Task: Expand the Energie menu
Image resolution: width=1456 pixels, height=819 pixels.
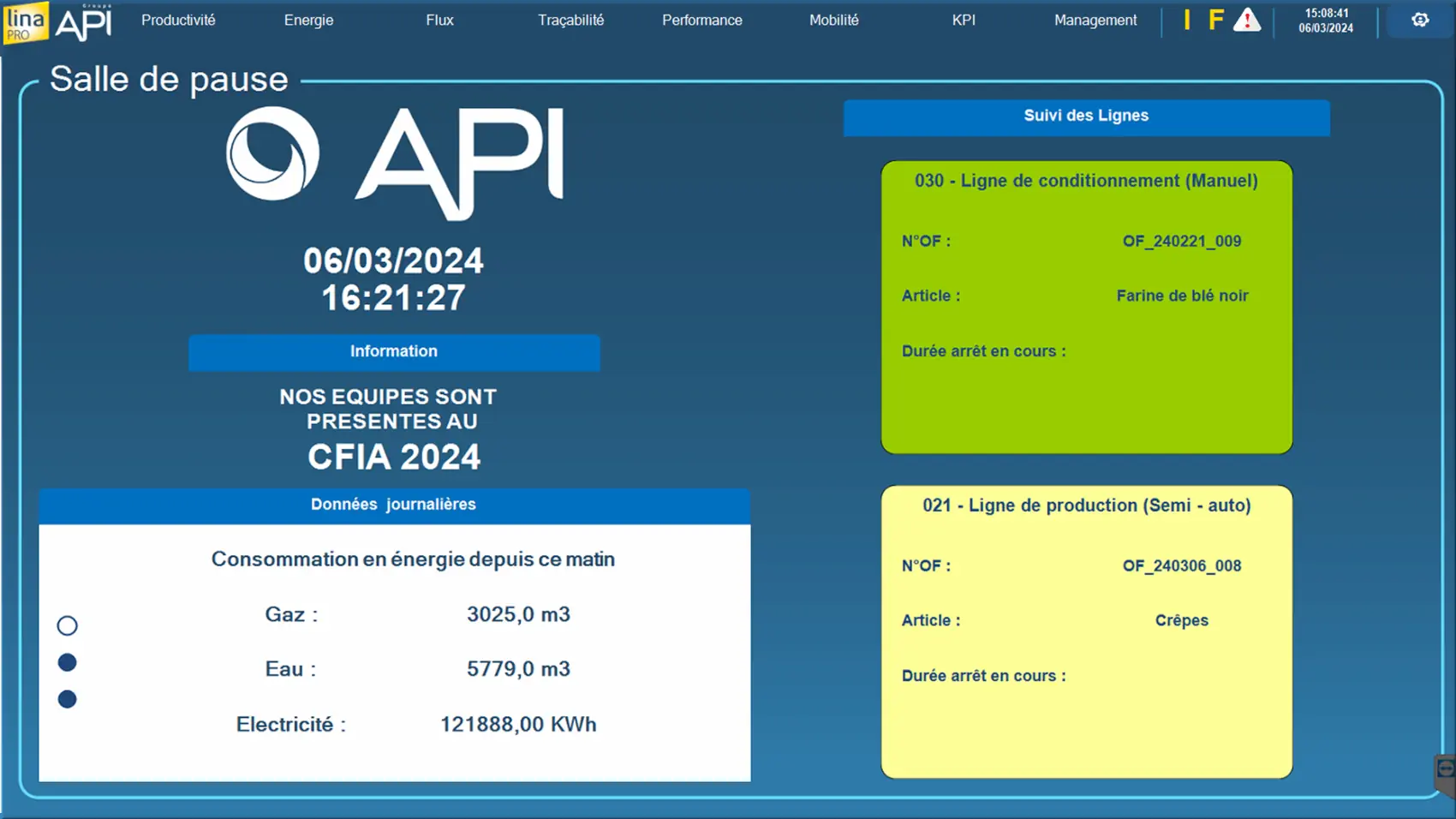Action: (308, 20)
